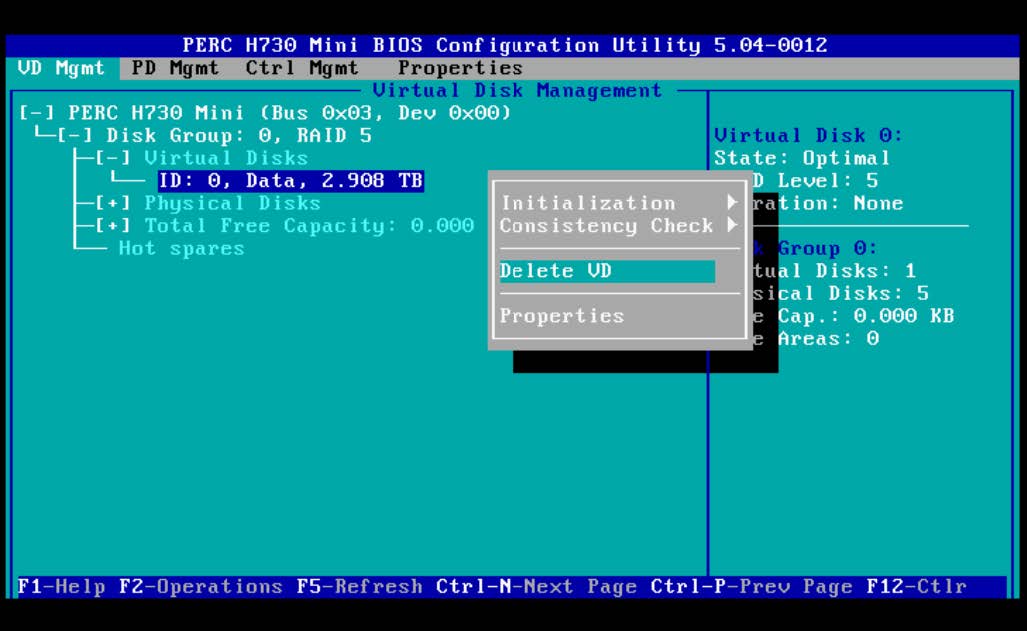Image resolution: width=1027 pixels, height=631 pixels.
Task: Collapse the PERC H730 Mini controller node
Action: (37, 113)
